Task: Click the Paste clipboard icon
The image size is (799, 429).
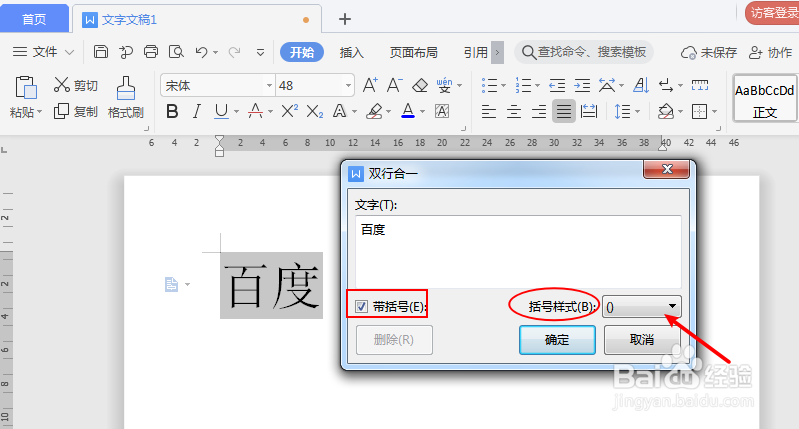Action: [25, 88]
